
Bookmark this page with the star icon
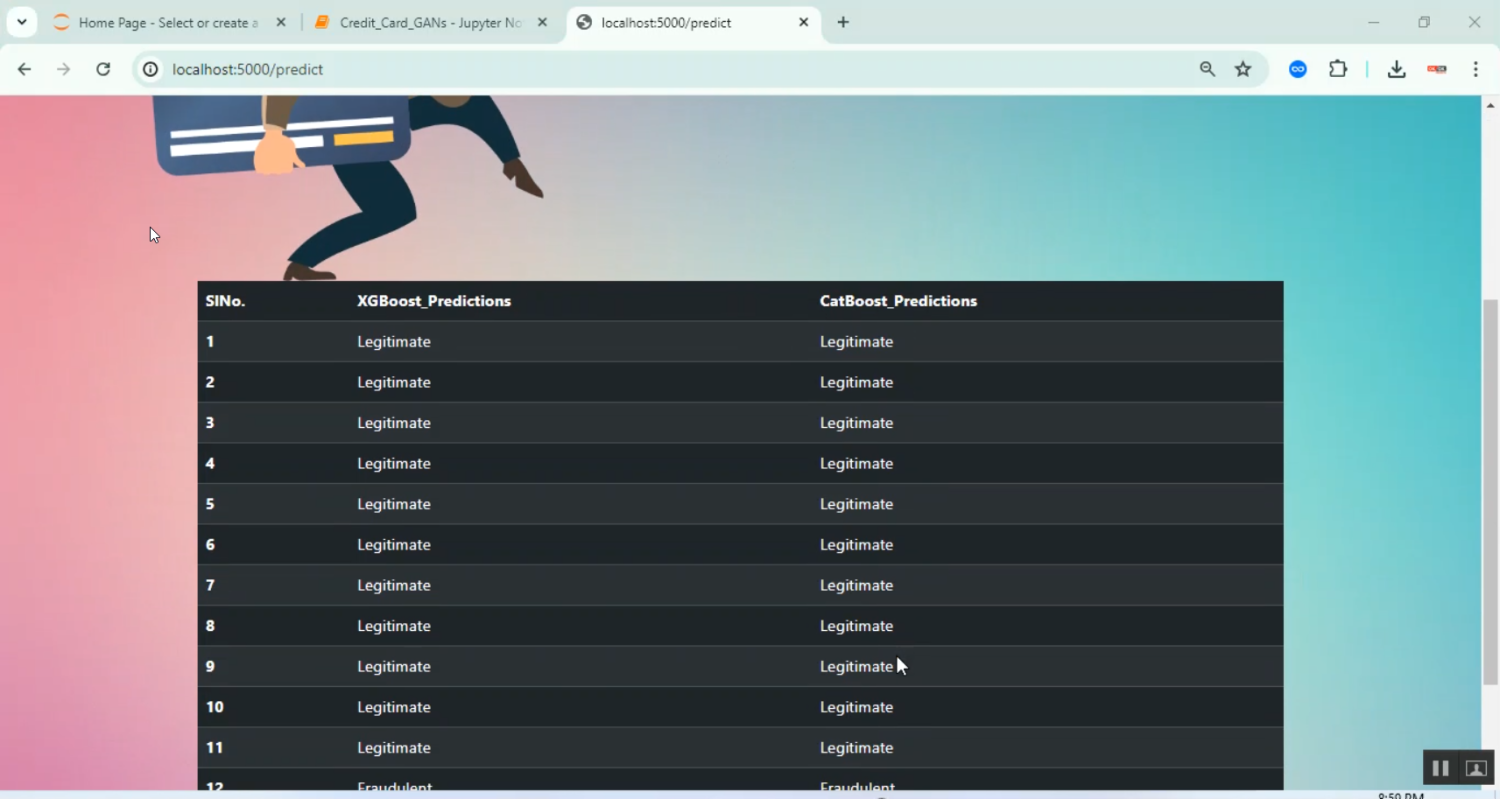click(1243, 69)
